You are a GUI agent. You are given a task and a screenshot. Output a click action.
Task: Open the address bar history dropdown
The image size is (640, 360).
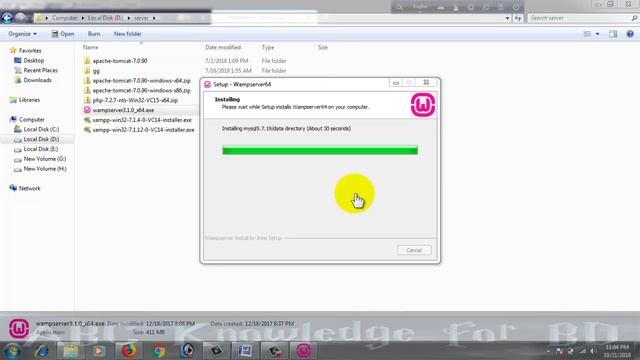pyautogui.click(x=507, y=18)
